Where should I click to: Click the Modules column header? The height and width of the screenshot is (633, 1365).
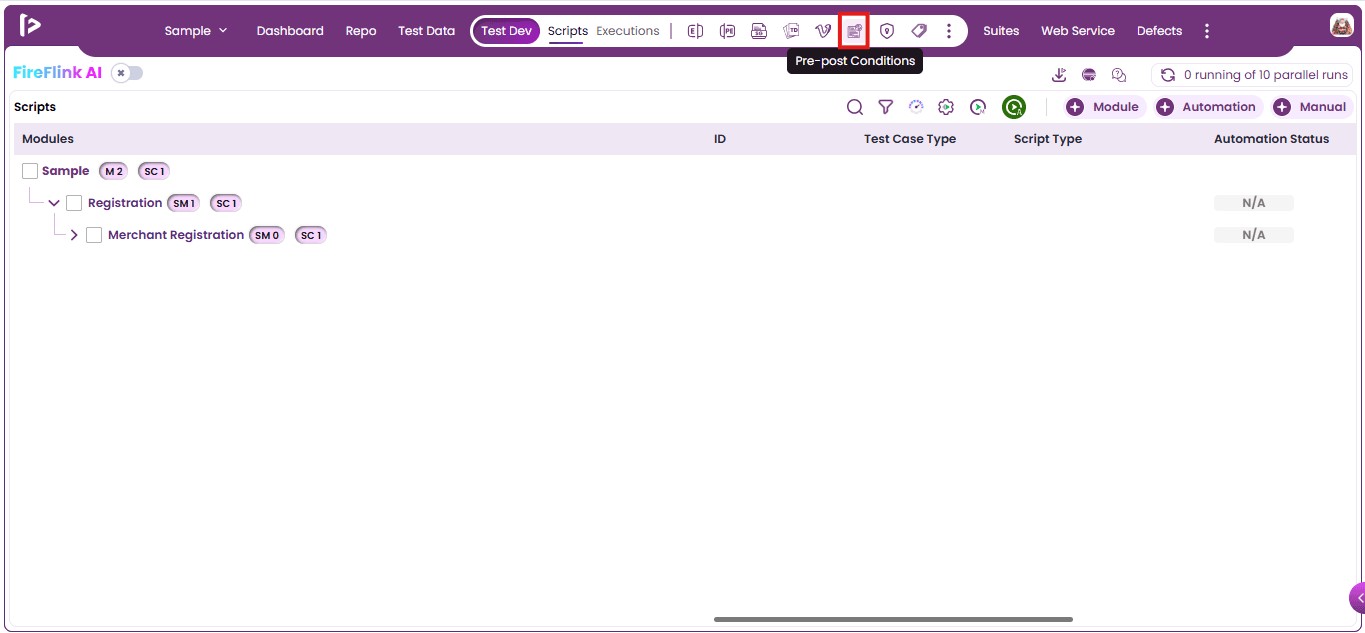point(48,139)
